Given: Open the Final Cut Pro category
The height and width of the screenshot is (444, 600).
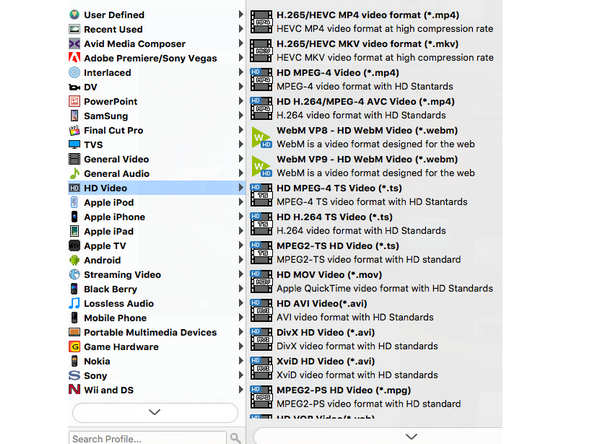Looking at the screenshot, I should pyautogui.click(x=157, y=130).
